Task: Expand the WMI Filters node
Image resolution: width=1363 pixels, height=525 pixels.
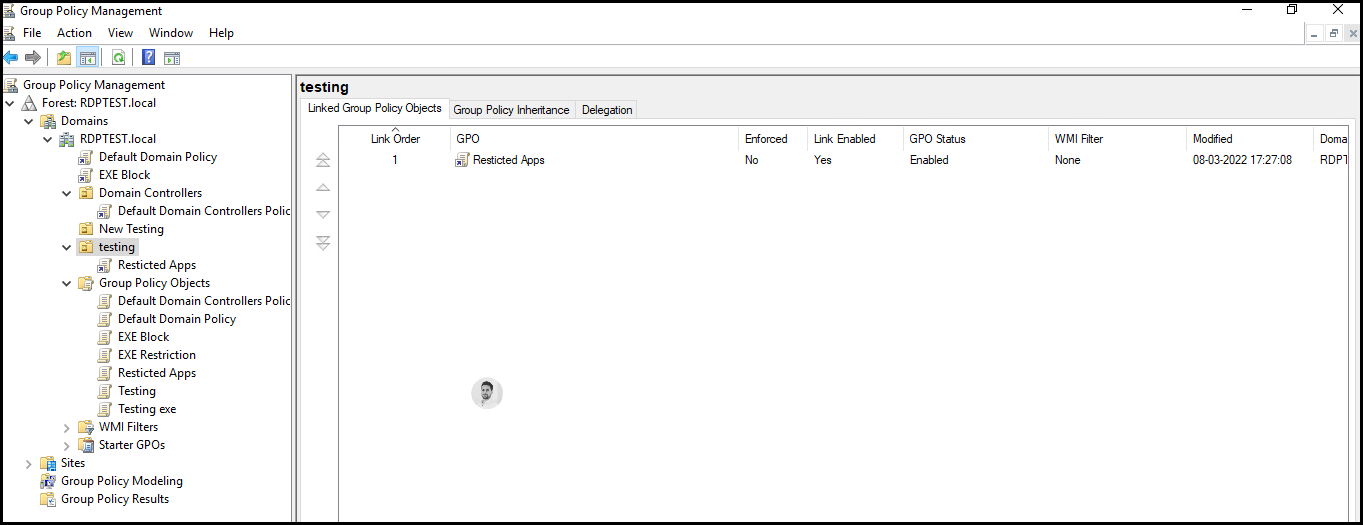Action: [x=67, y=427]
